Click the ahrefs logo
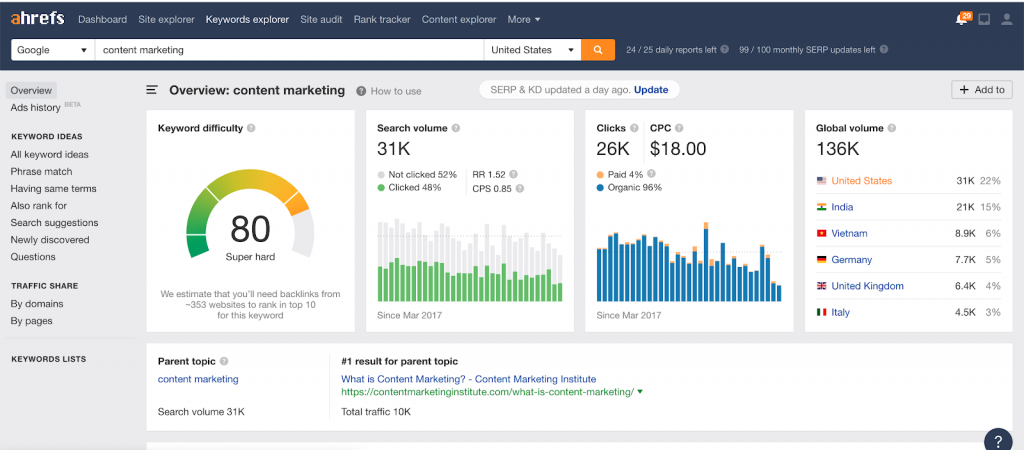 point(37,18)
